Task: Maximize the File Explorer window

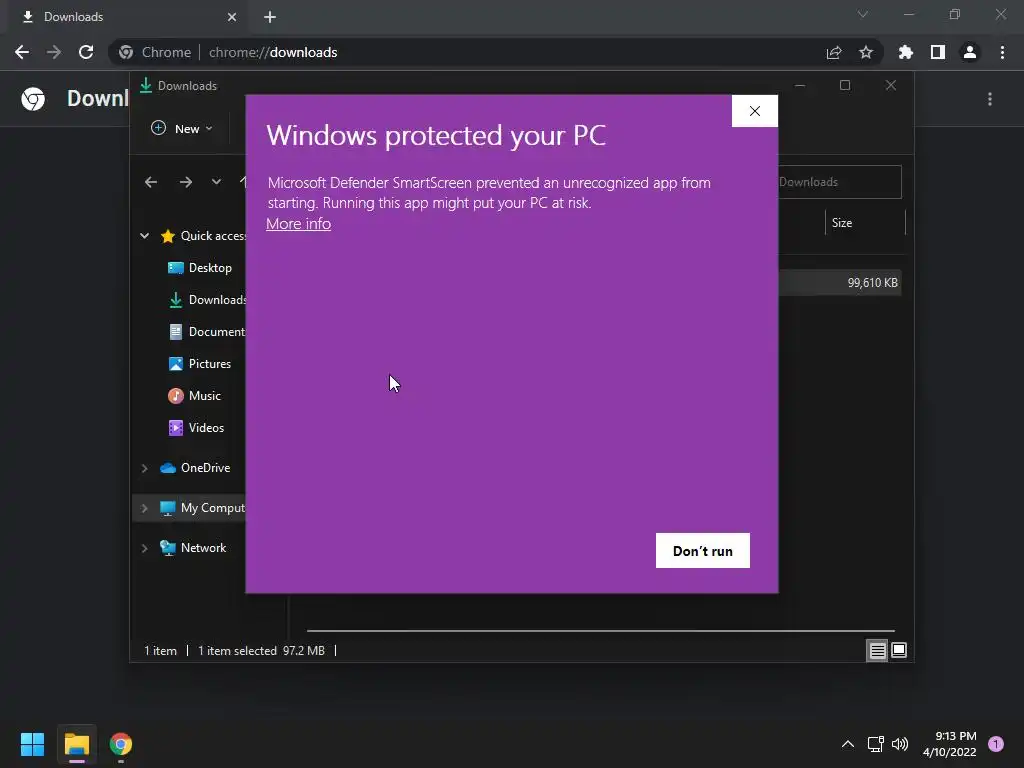Action: click(845, 86)
